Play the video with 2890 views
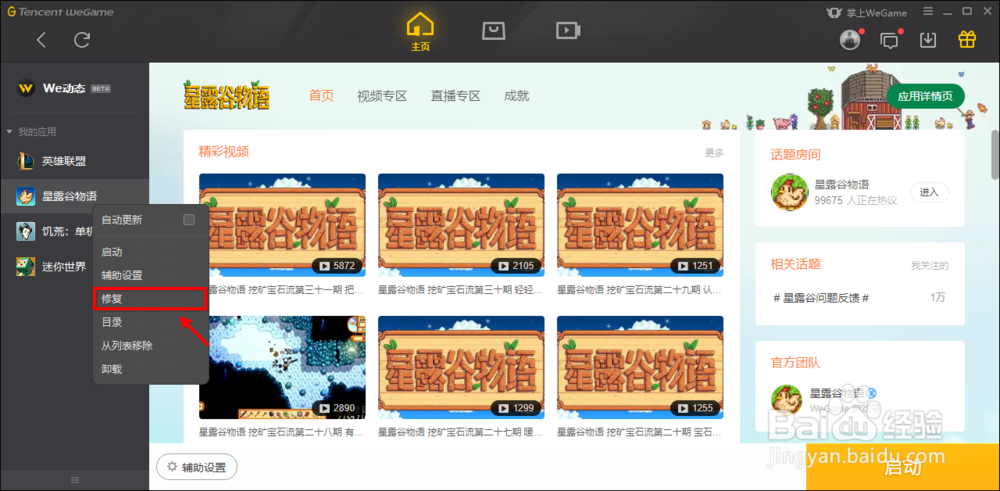The image size is (1000, 491). click(x=283, y=367)
